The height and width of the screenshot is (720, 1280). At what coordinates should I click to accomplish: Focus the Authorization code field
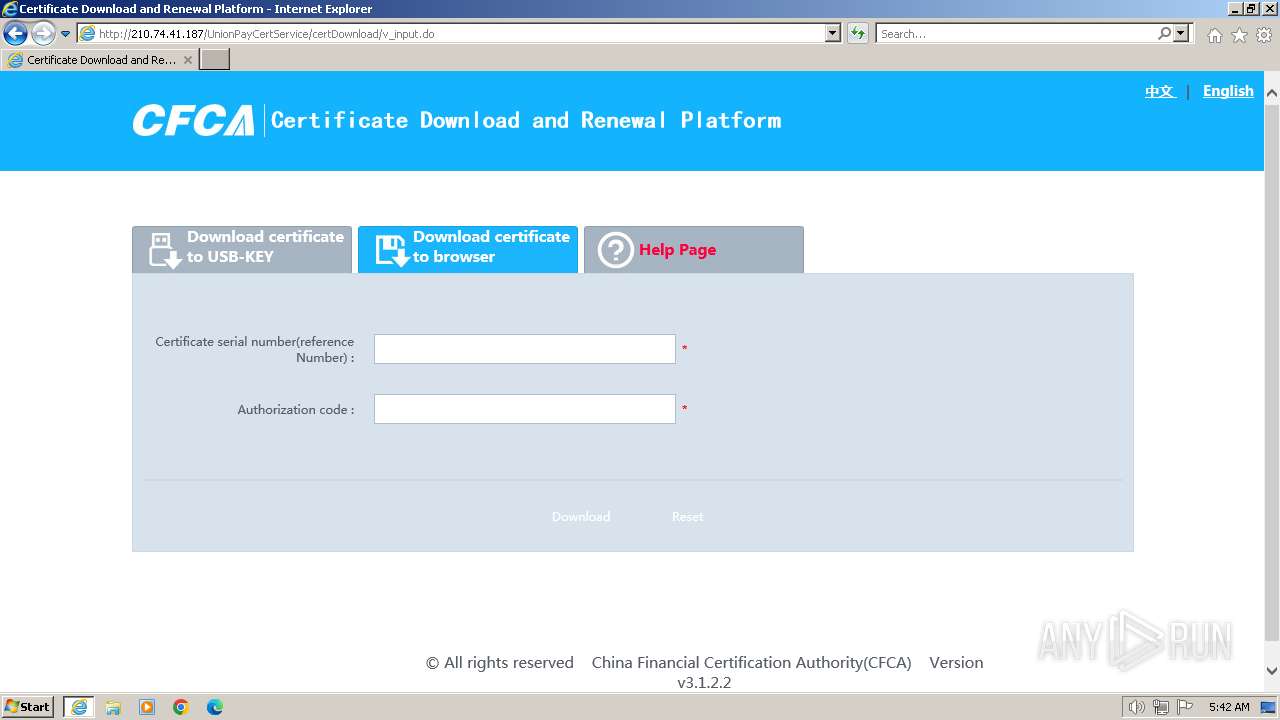tap(525, 409)
